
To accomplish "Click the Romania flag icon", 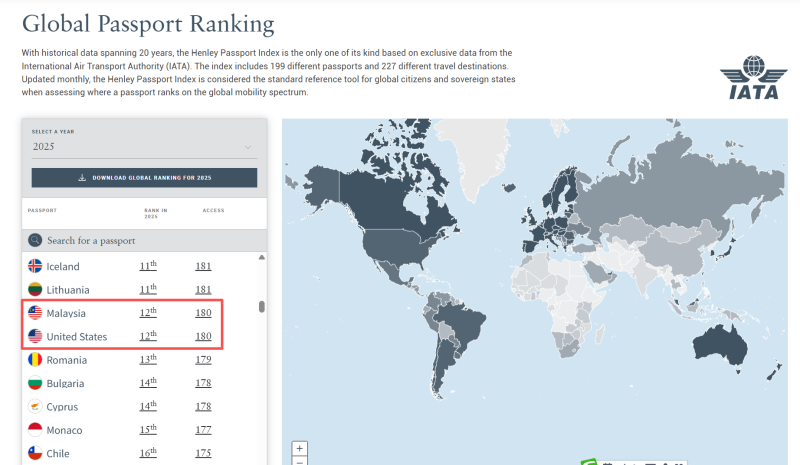I will point(35,360).
